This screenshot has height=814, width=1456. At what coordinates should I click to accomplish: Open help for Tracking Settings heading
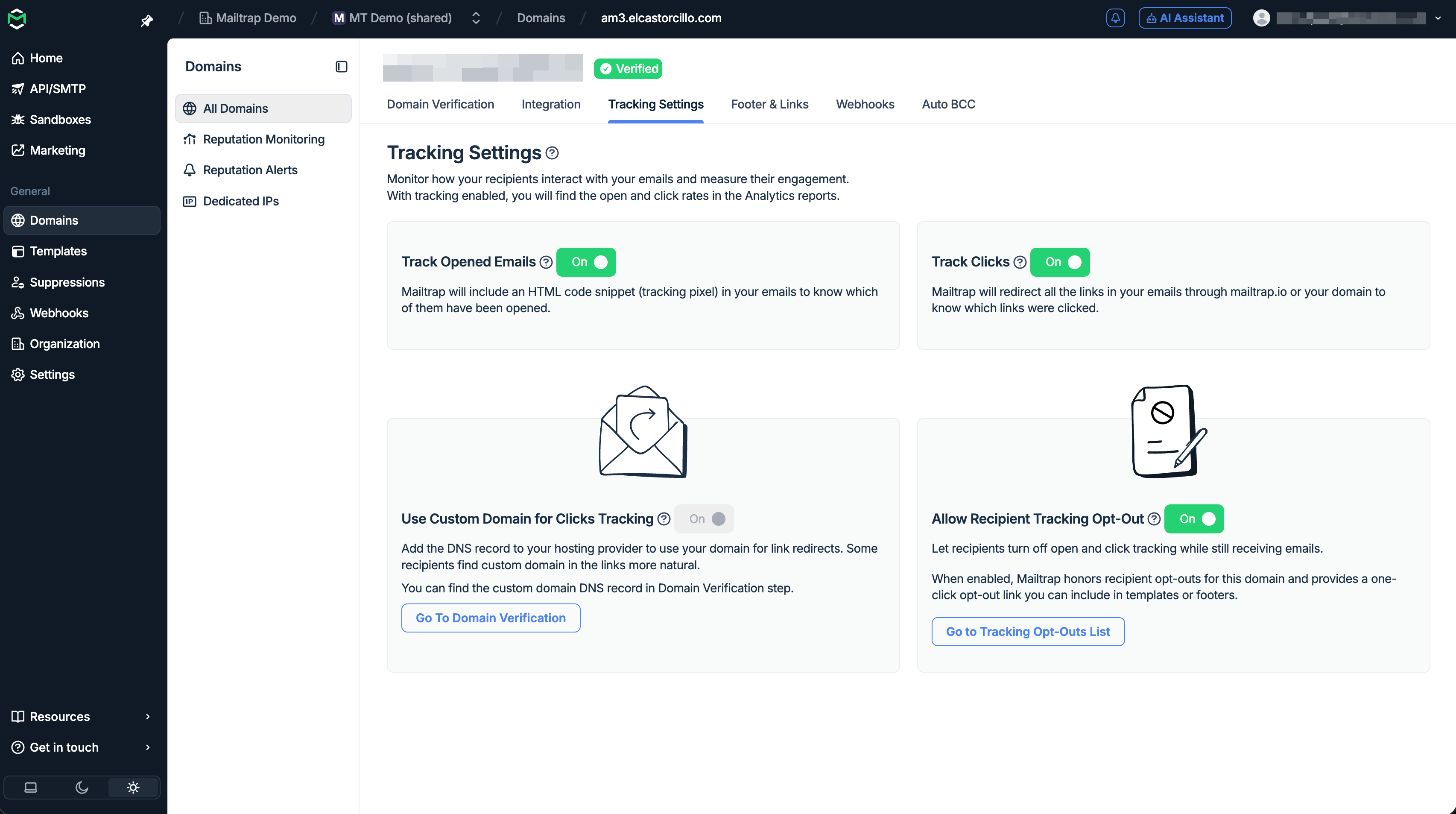point(552,152)
